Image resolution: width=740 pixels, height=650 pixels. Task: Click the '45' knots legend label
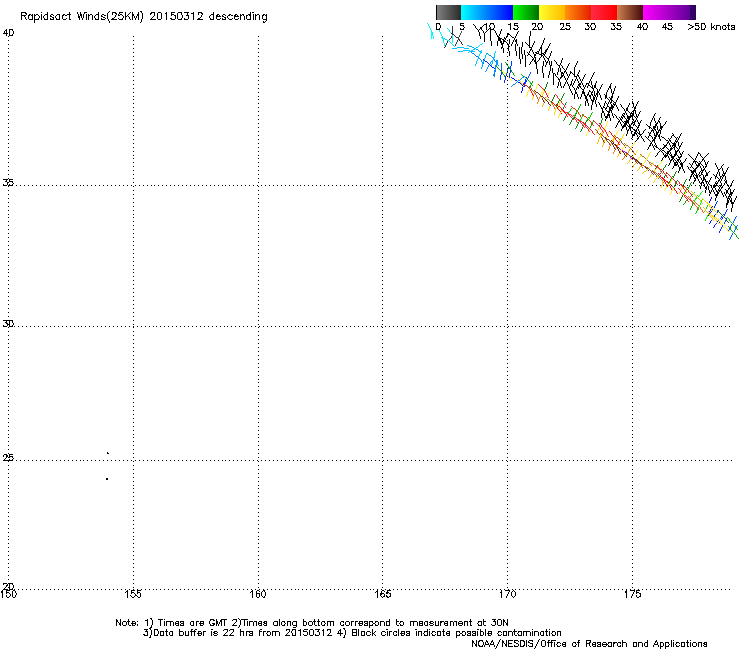click(x=667, y=27)
